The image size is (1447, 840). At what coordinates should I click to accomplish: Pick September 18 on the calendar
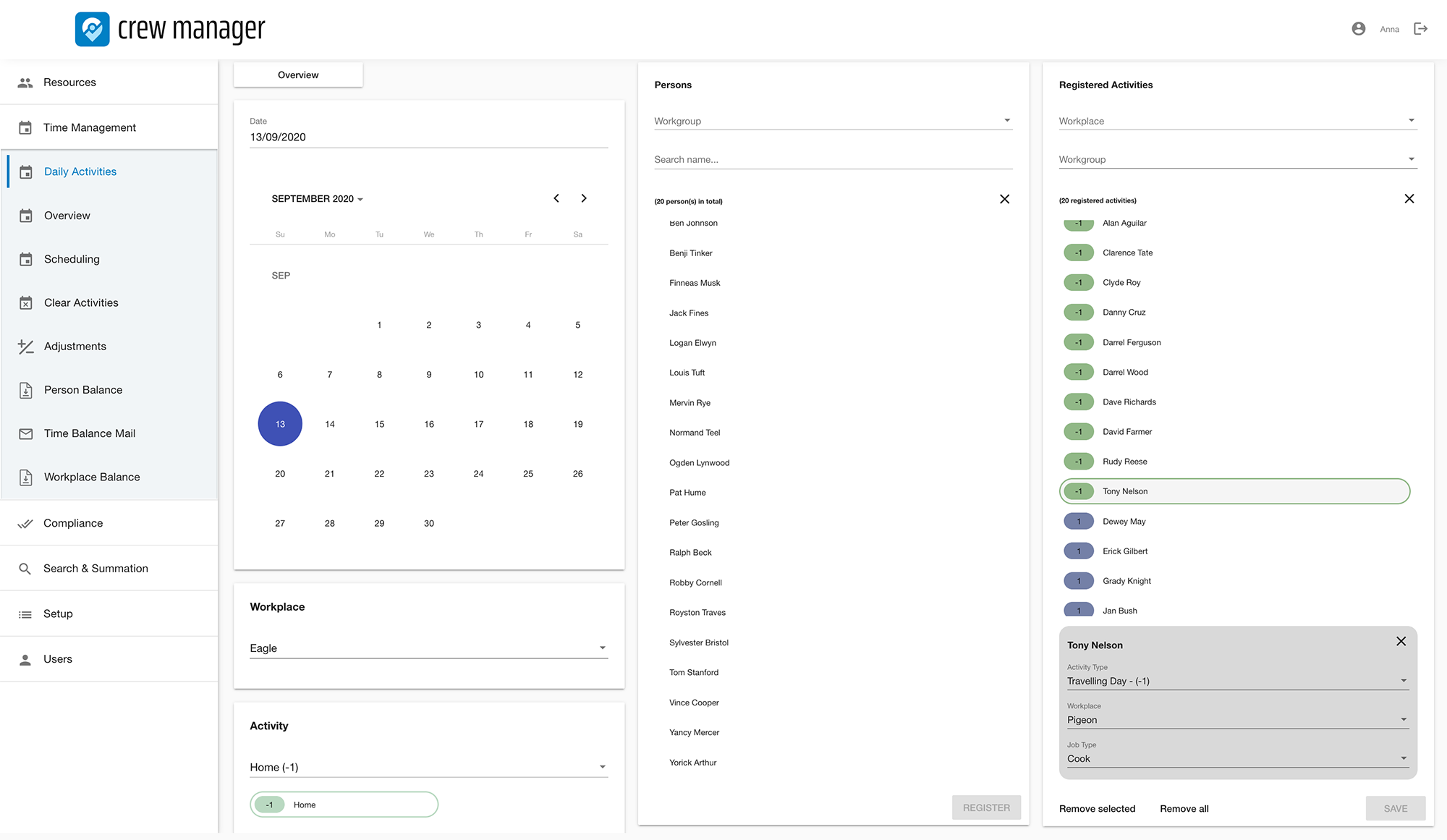[528, 424]
